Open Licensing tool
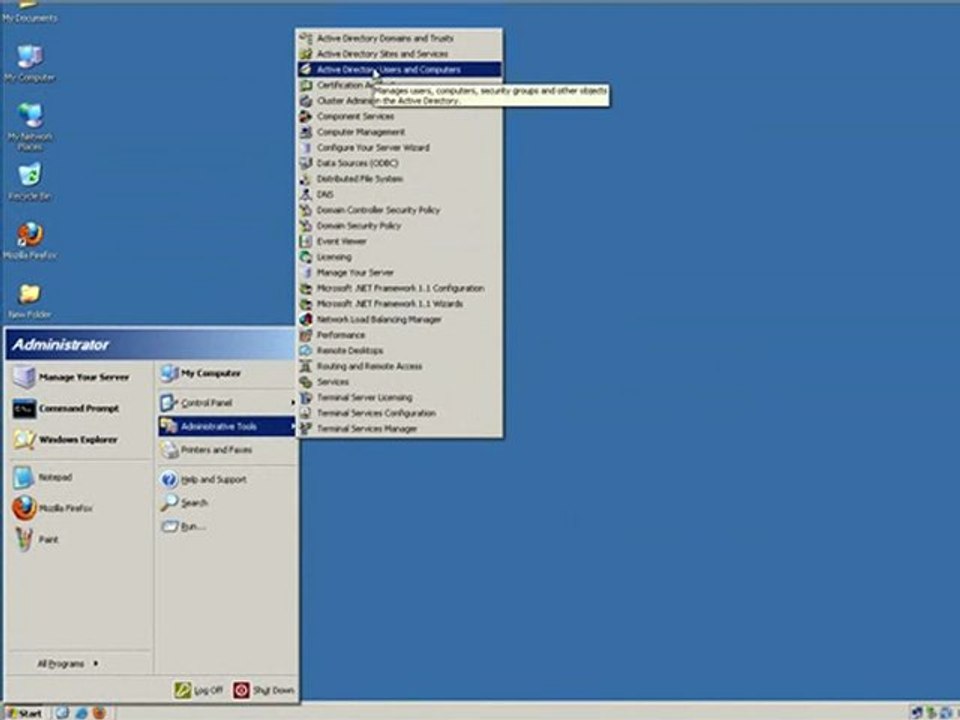The image size is (960, 720). (399, 257)
